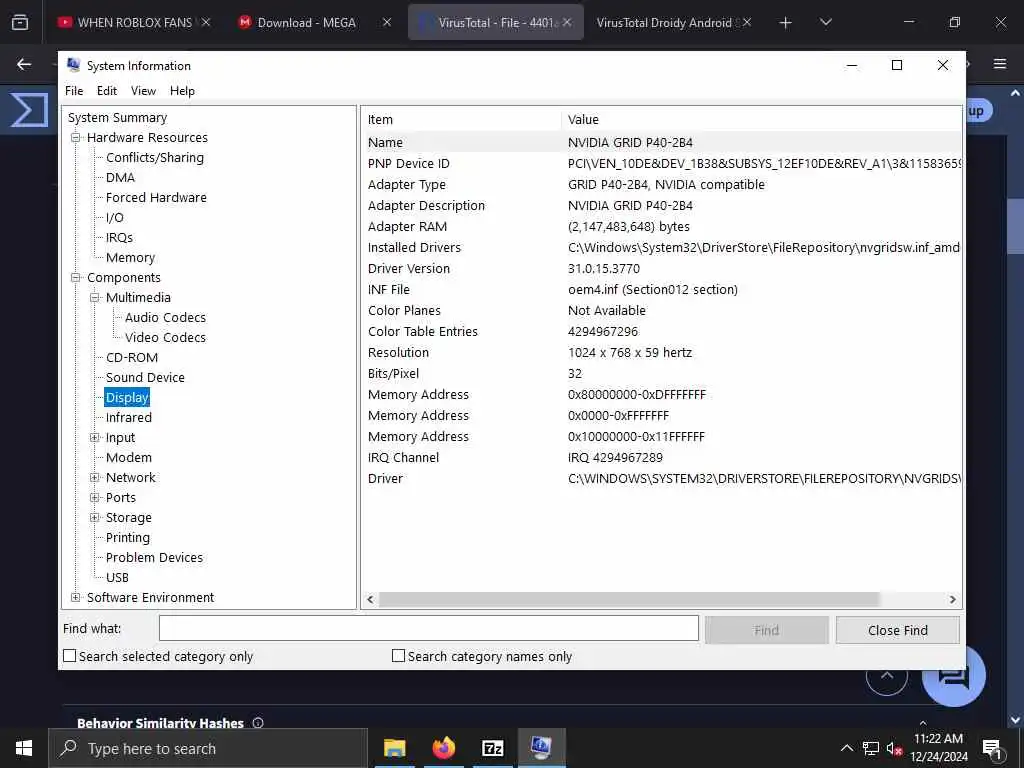Click the scroll-to-top circle arrow
This screenshot has height=768, width=1024.
887,677
